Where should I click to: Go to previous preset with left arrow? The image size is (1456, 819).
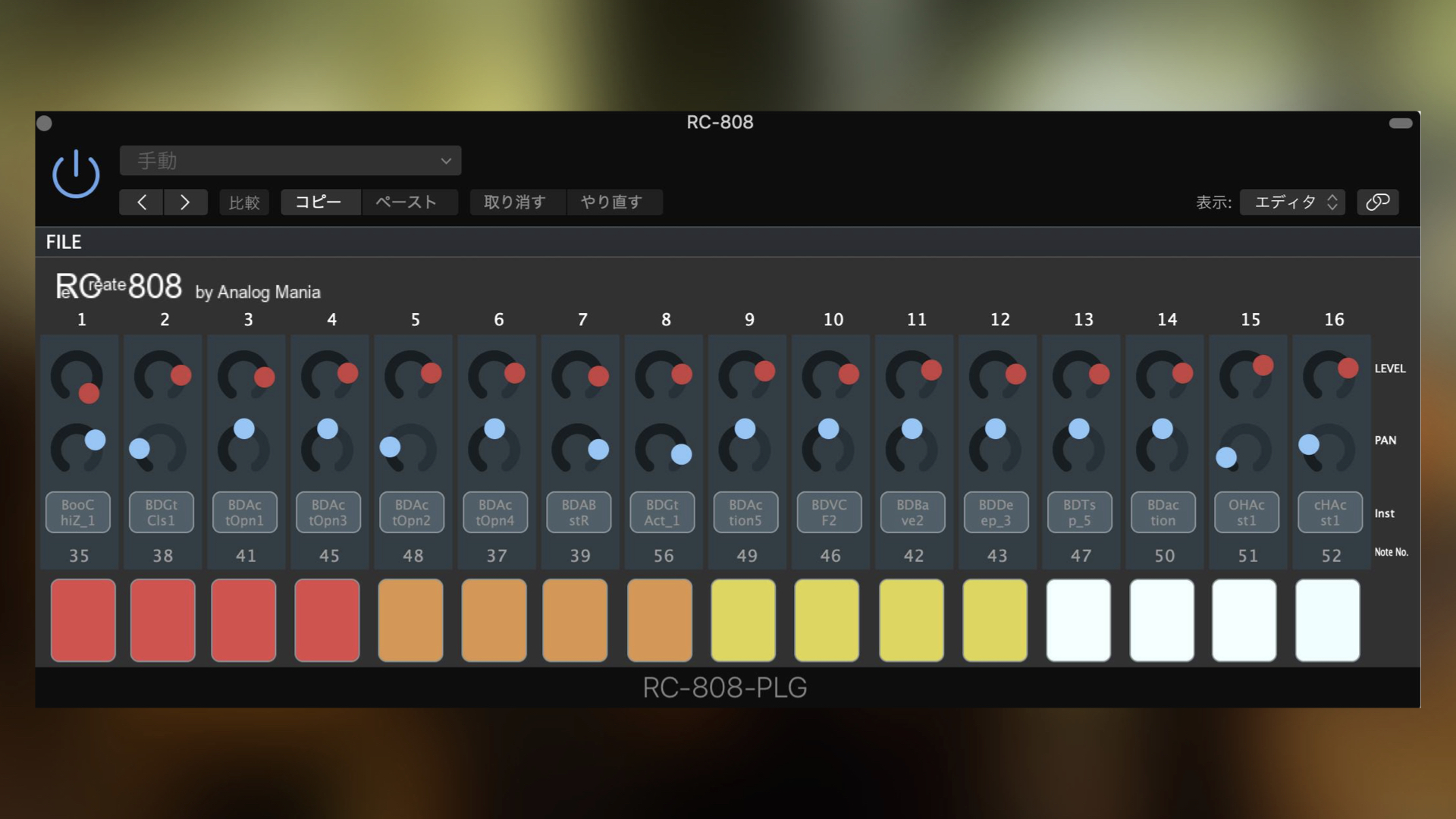[x=142, y=202]
